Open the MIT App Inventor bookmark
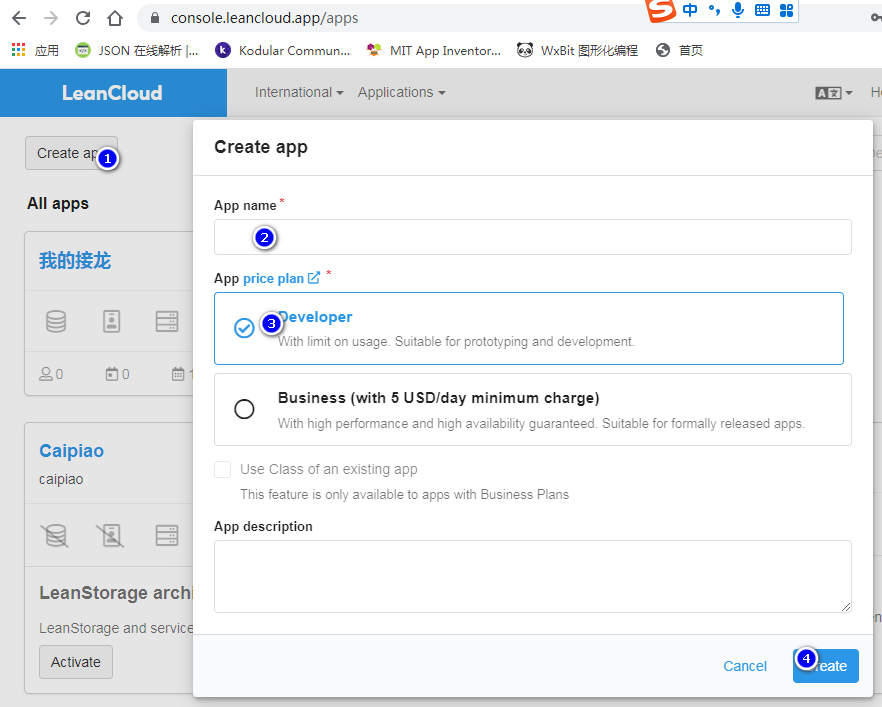 433,51
